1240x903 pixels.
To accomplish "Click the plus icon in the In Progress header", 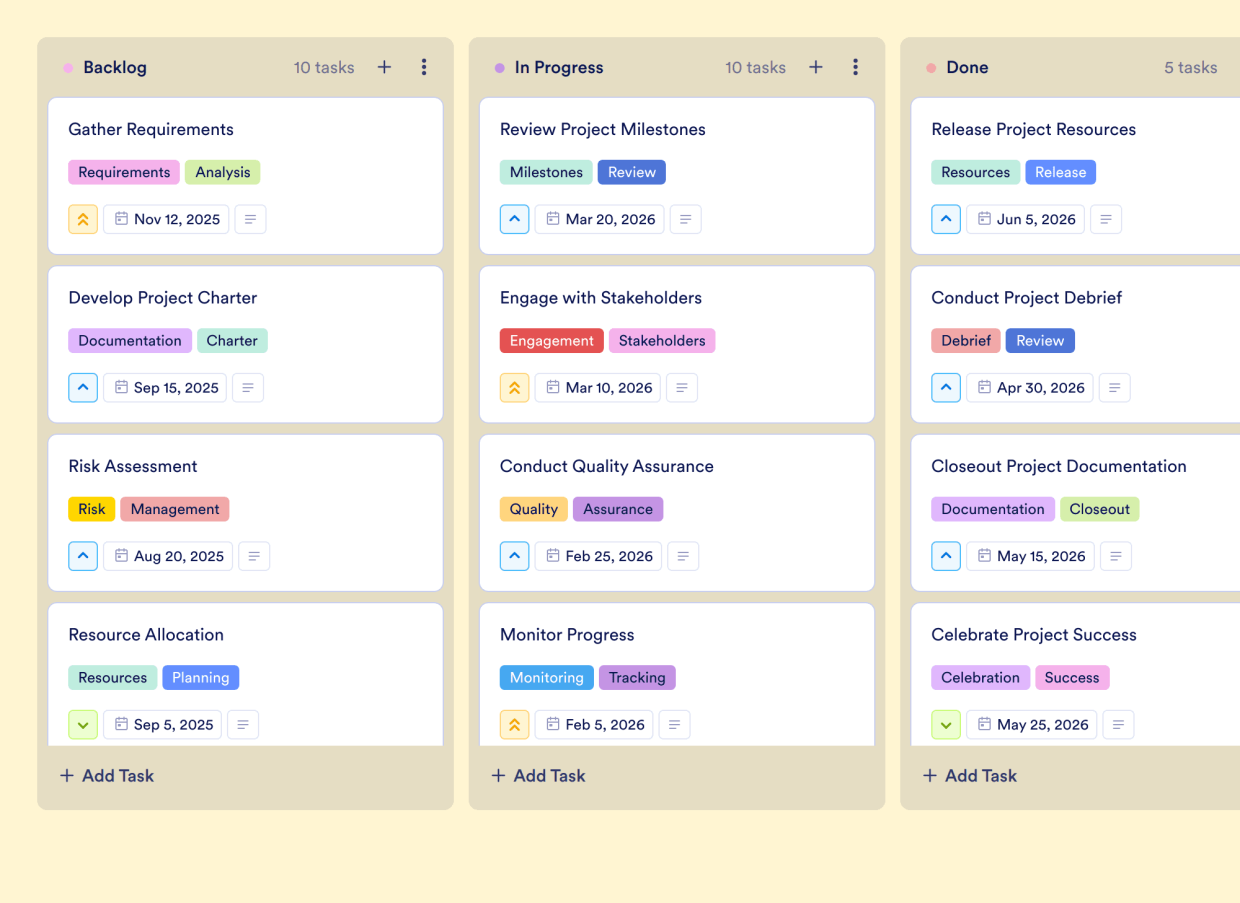I will click(816, 67).
